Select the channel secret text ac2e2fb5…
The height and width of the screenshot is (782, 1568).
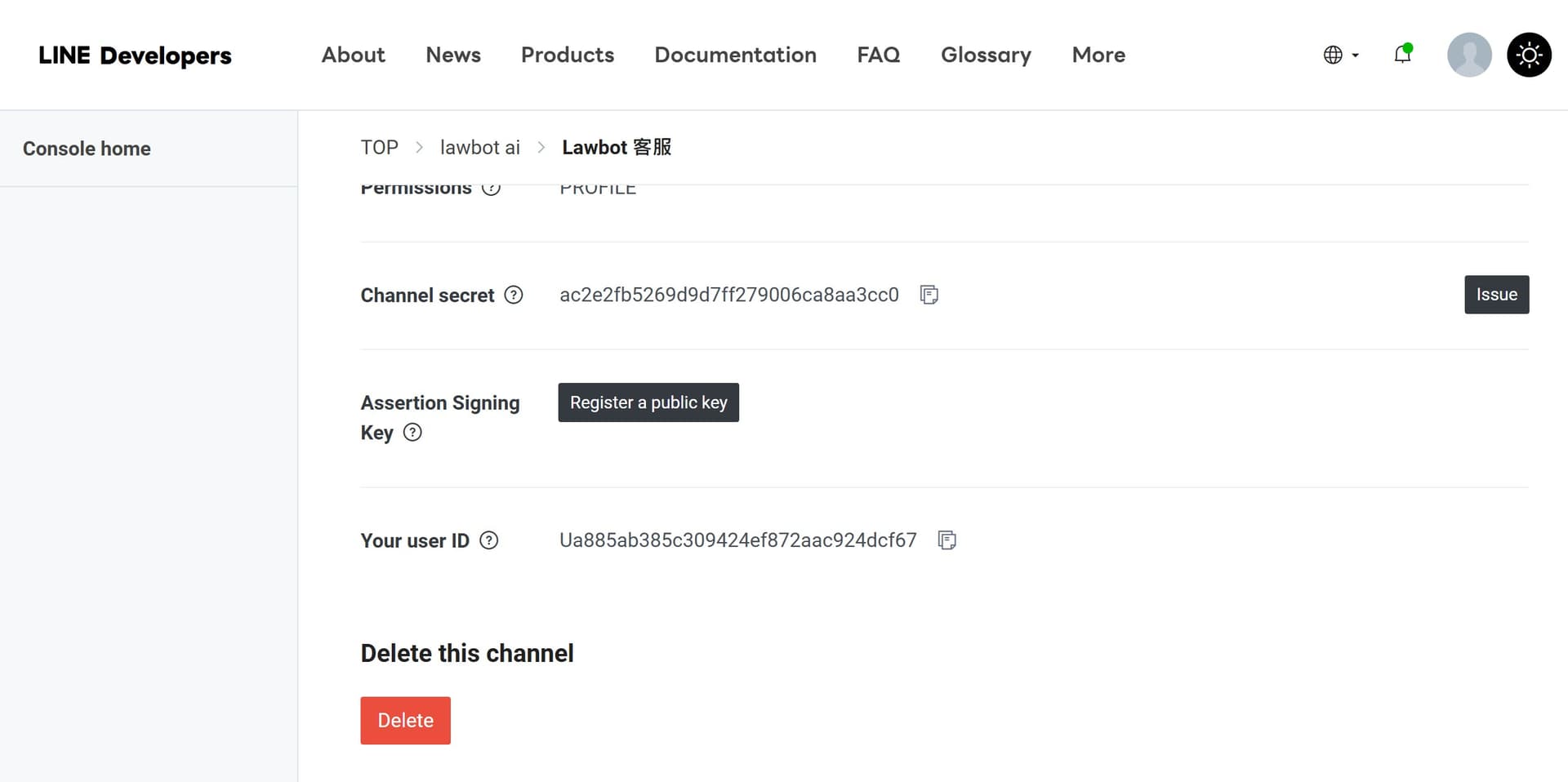click(x=728, y=295)
